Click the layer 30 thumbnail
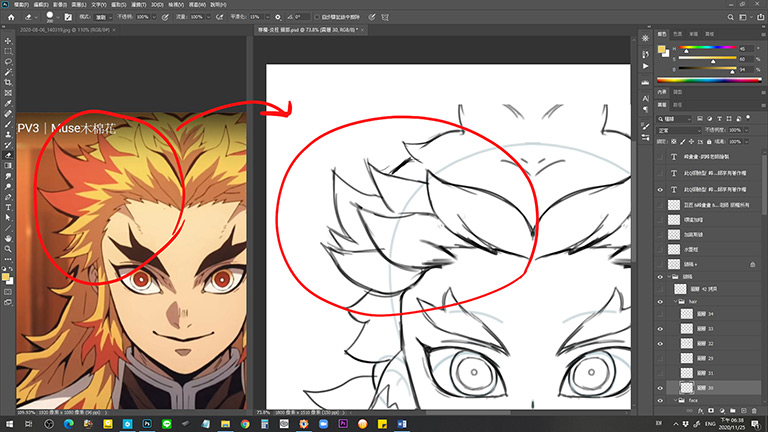Screen dimensions: 768x432 [x=687, y=388]
